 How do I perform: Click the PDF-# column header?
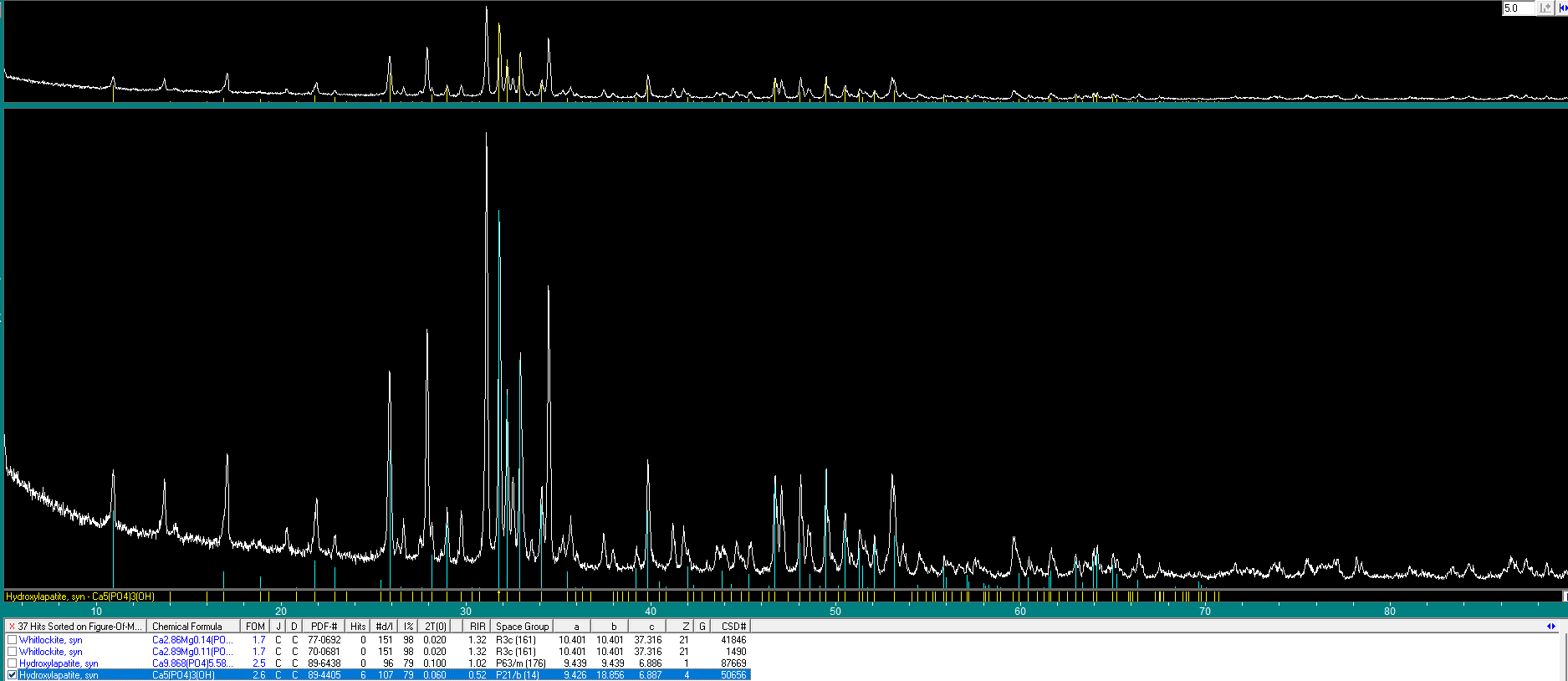(x=324, y=627)
